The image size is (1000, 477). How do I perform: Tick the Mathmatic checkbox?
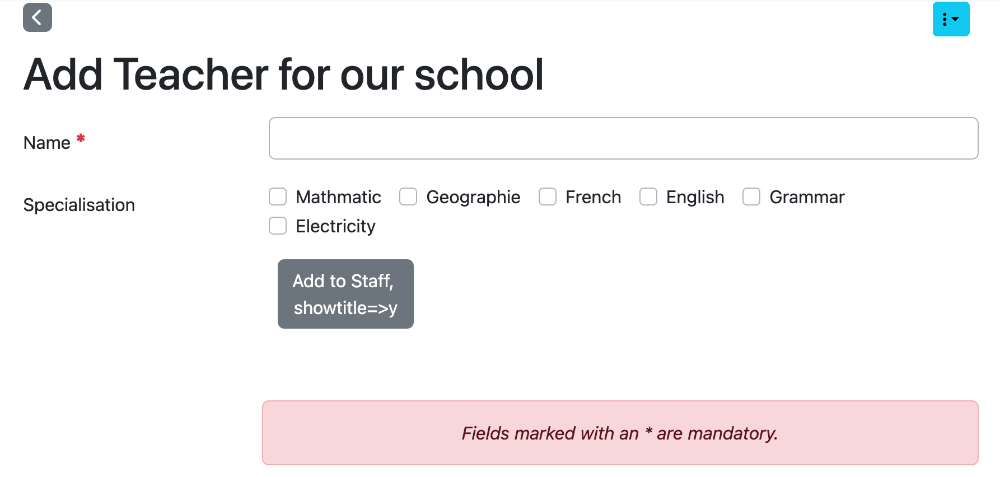tap(277, 197)
